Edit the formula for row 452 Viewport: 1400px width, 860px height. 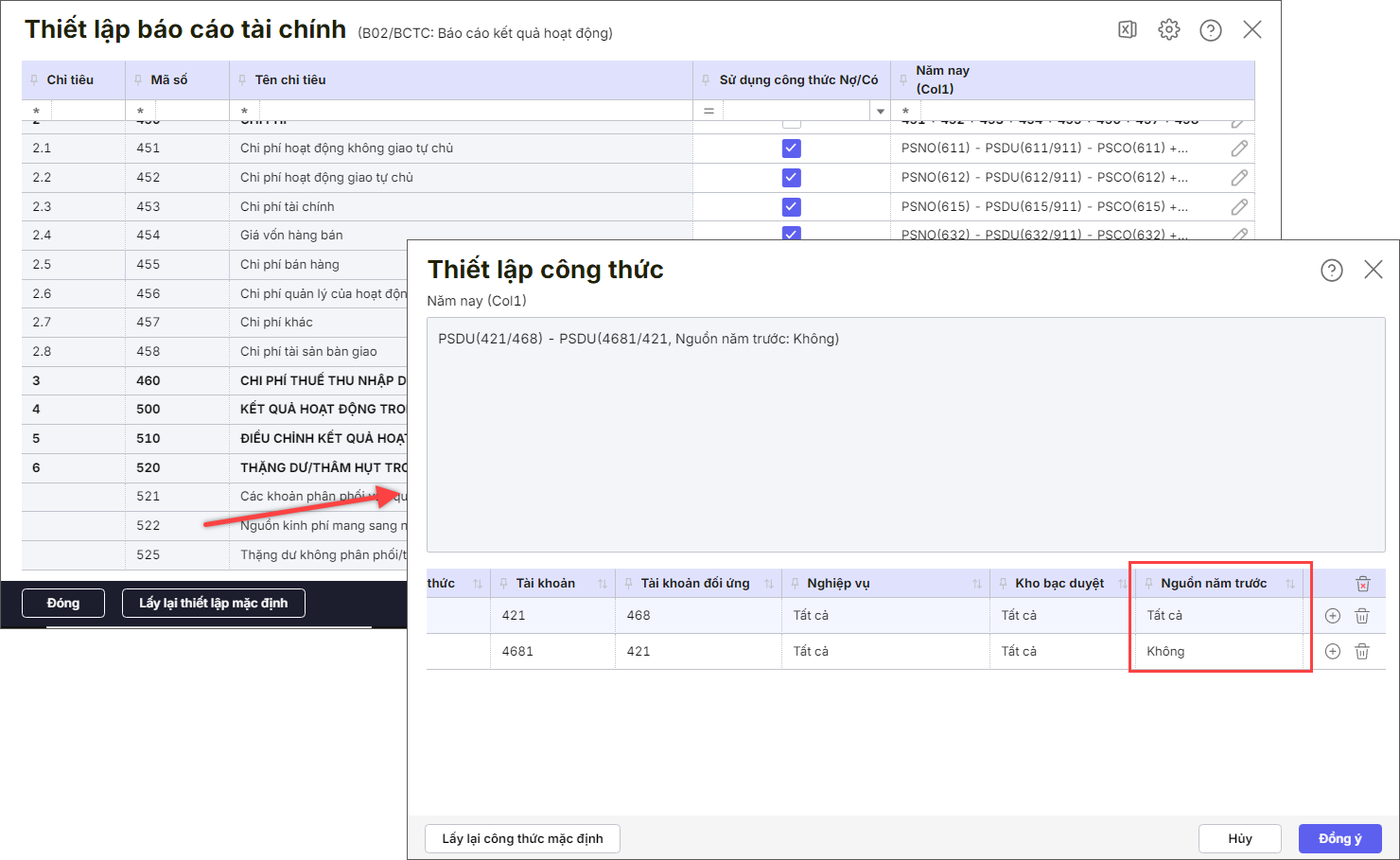coord(1239,178)
